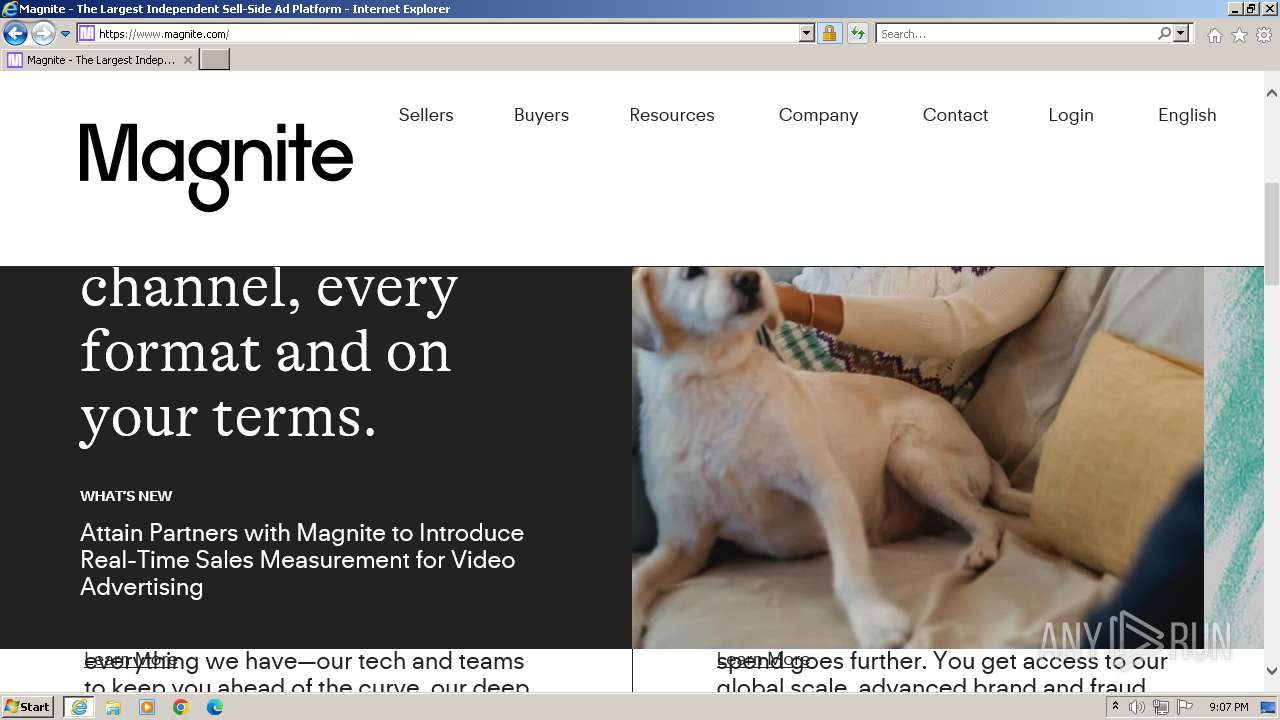Click the Magnite logo
Screen dimensions: 1280x720
pos(216,167)
